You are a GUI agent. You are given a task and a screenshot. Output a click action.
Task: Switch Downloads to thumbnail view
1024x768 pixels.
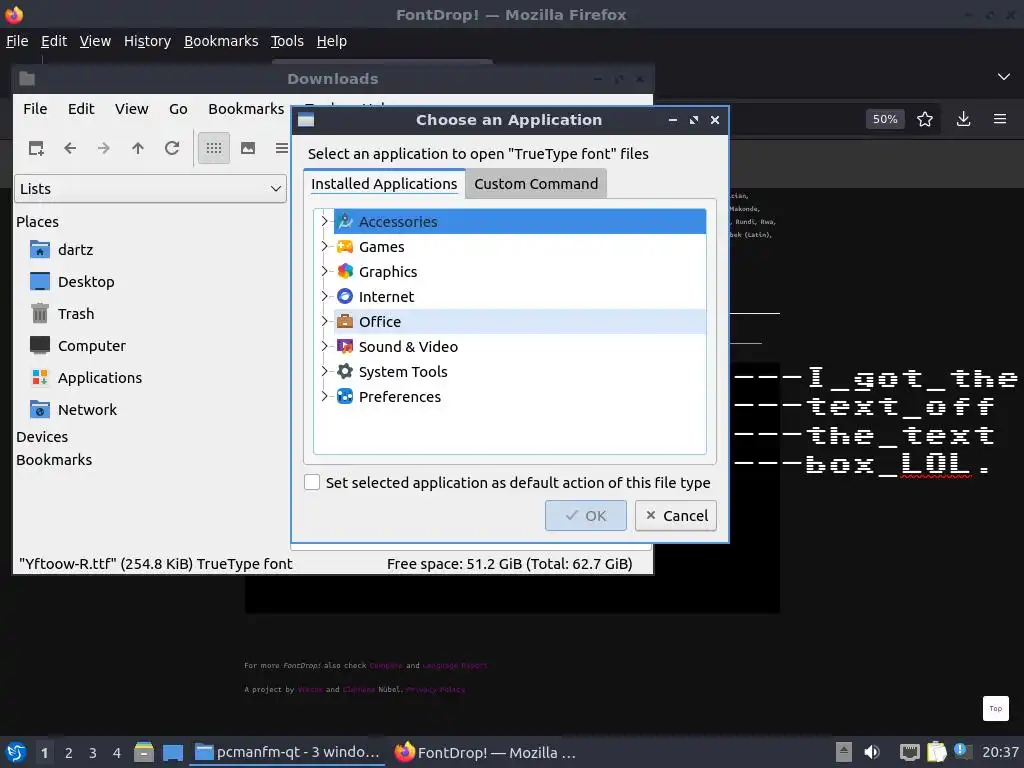pyautogui.click(x=248, y=148)
